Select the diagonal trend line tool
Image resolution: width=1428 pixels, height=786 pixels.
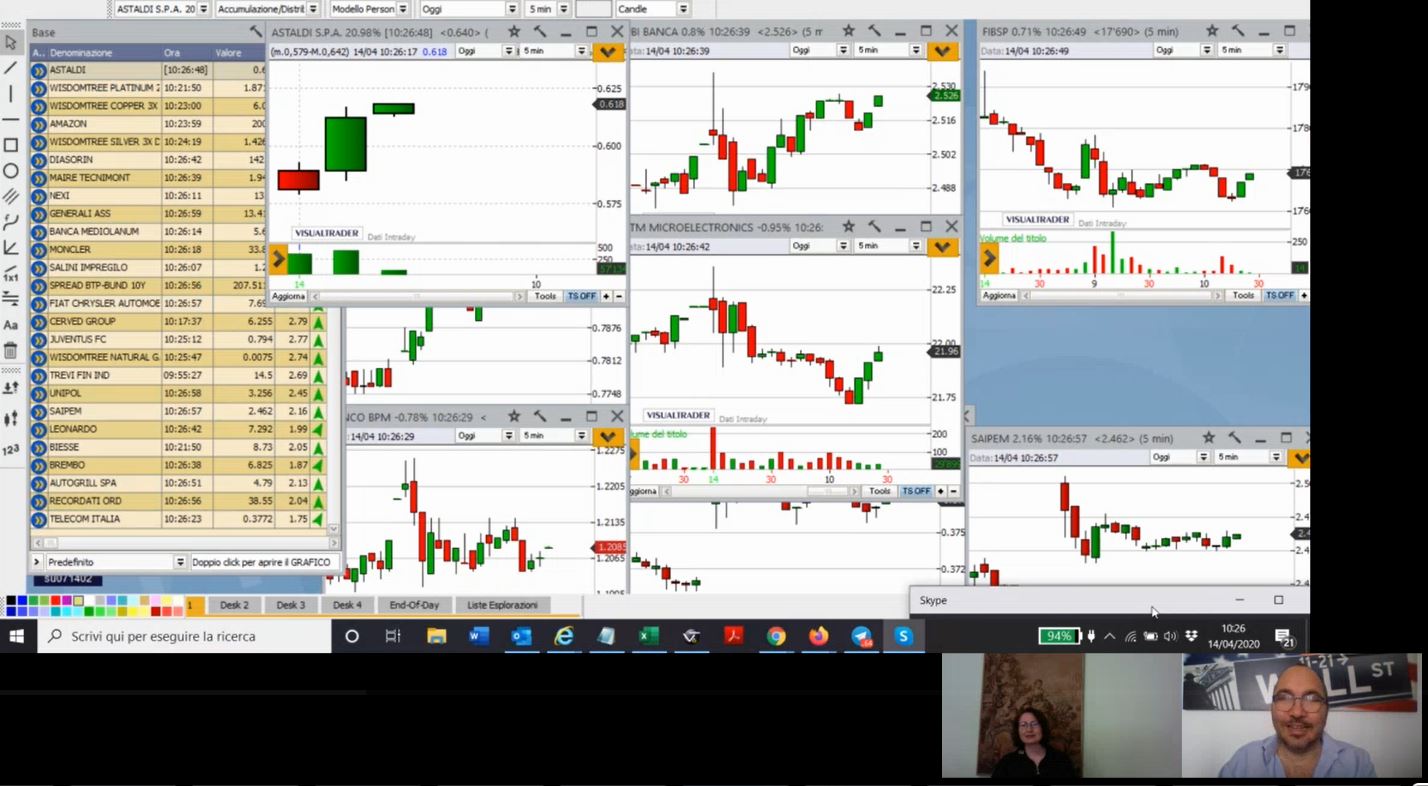(x=11, y=68)
